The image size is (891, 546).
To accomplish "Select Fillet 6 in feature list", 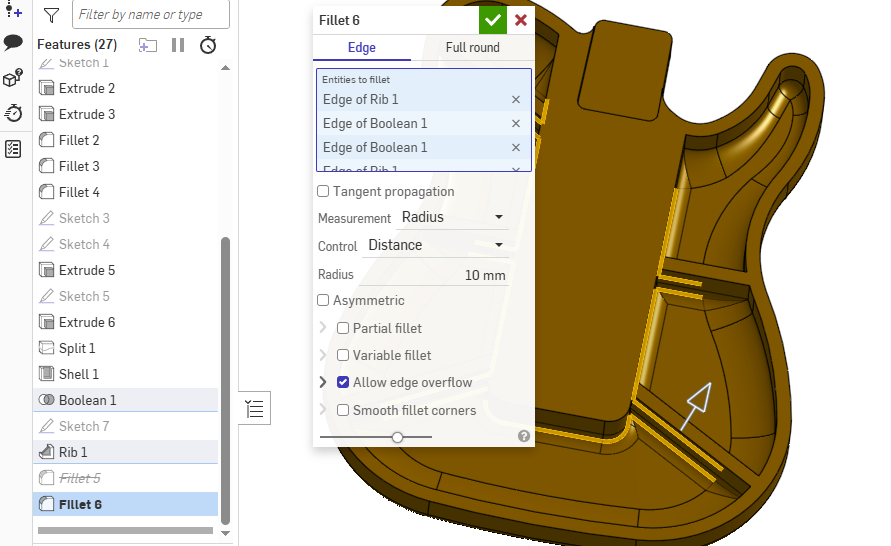I will coord(126,505).
